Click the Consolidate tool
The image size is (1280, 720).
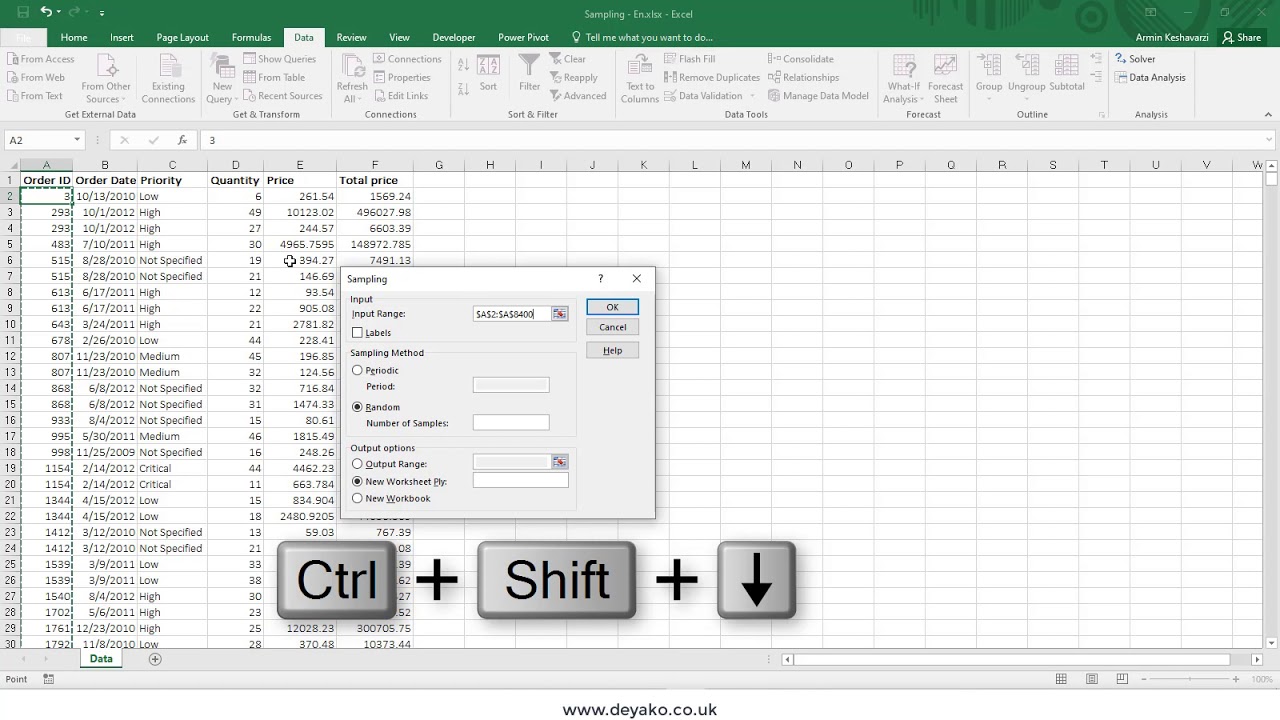pos(800,59)
